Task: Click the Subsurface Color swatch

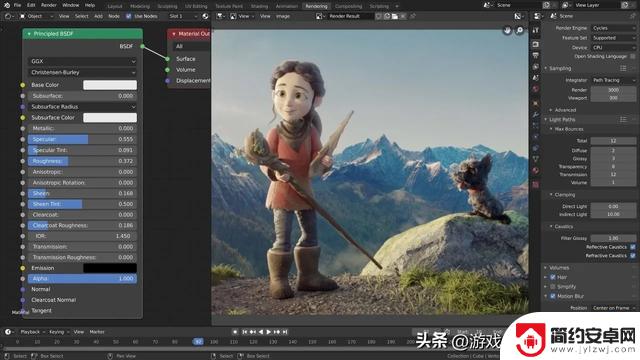Action: 110,118
